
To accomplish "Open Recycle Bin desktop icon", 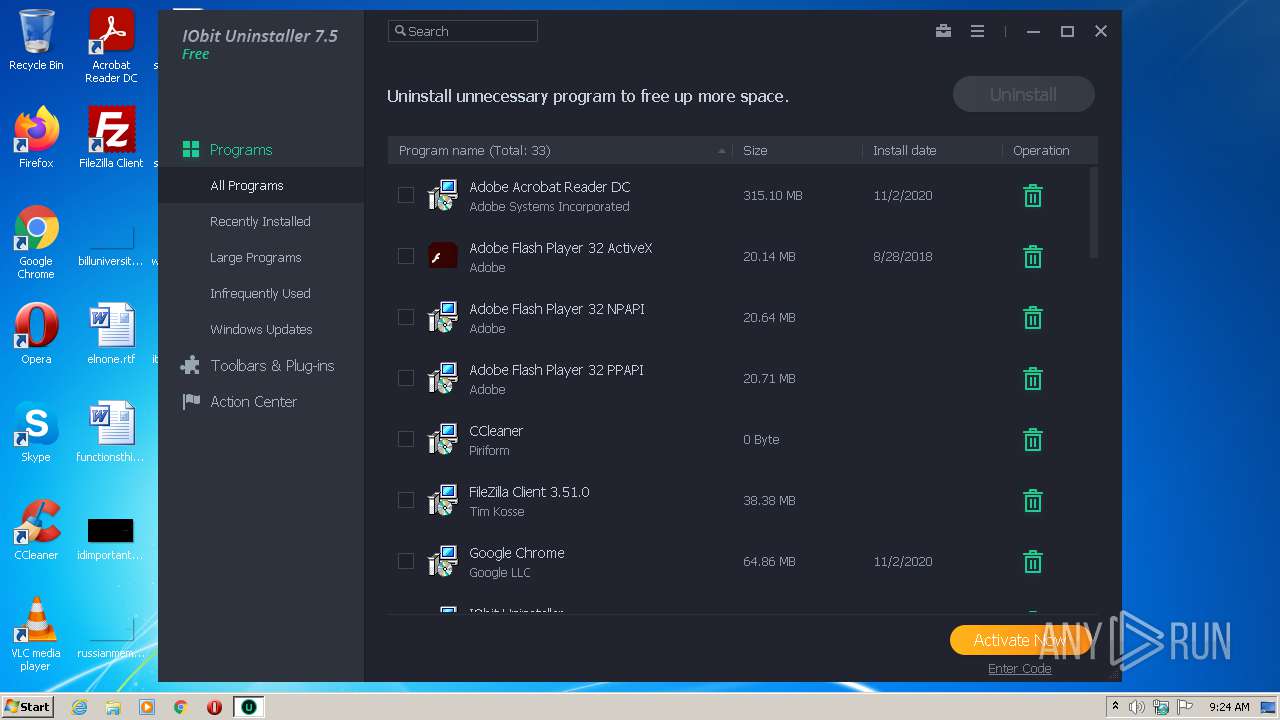I will 36,40.
